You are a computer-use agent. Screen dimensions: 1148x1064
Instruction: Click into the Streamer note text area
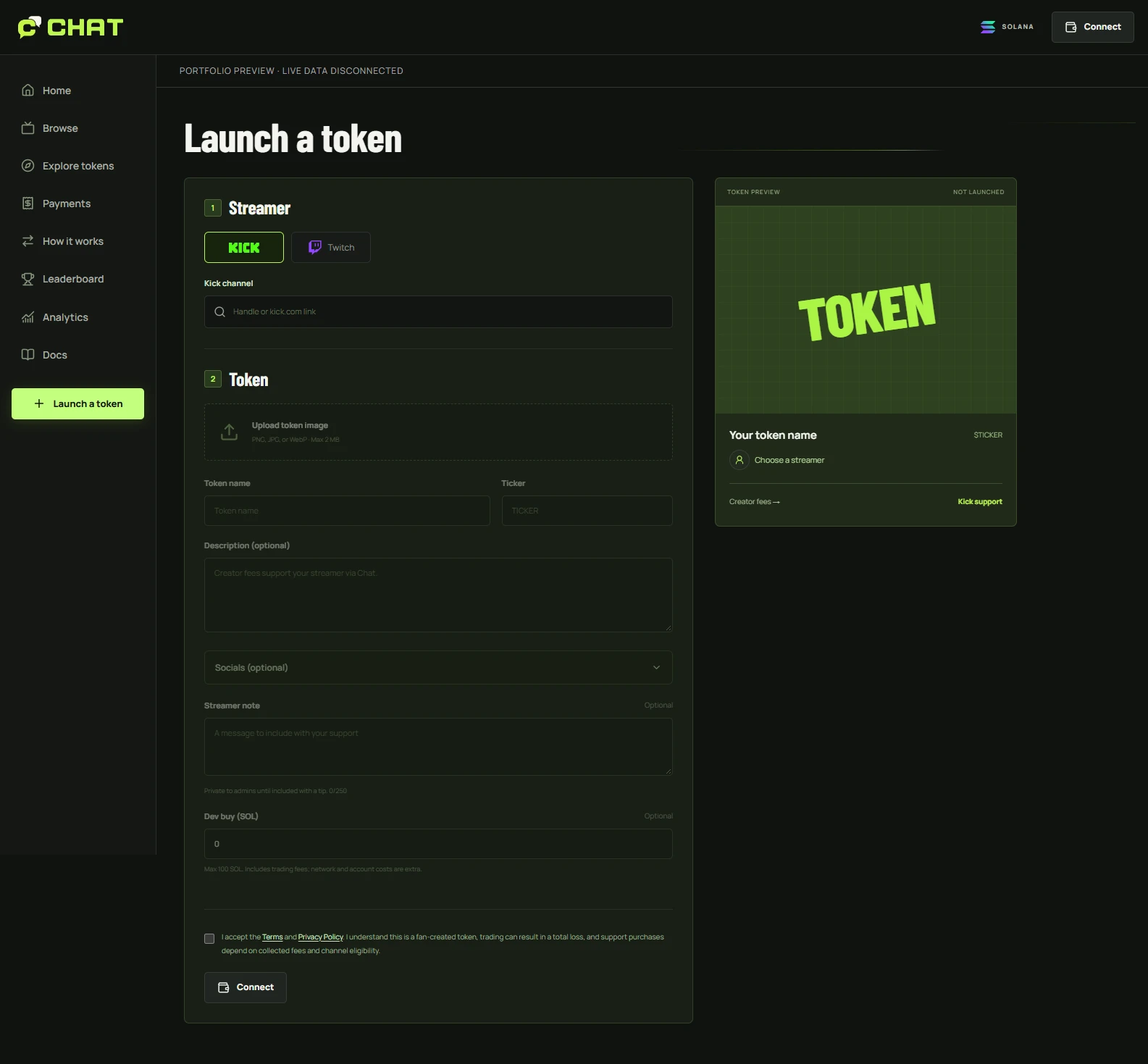438,747
